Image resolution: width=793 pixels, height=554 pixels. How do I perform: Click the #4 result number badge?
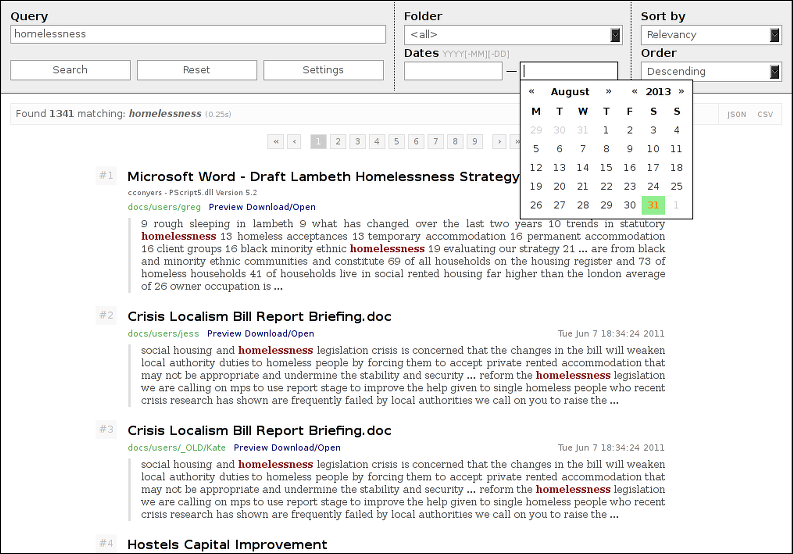(106, 543)
